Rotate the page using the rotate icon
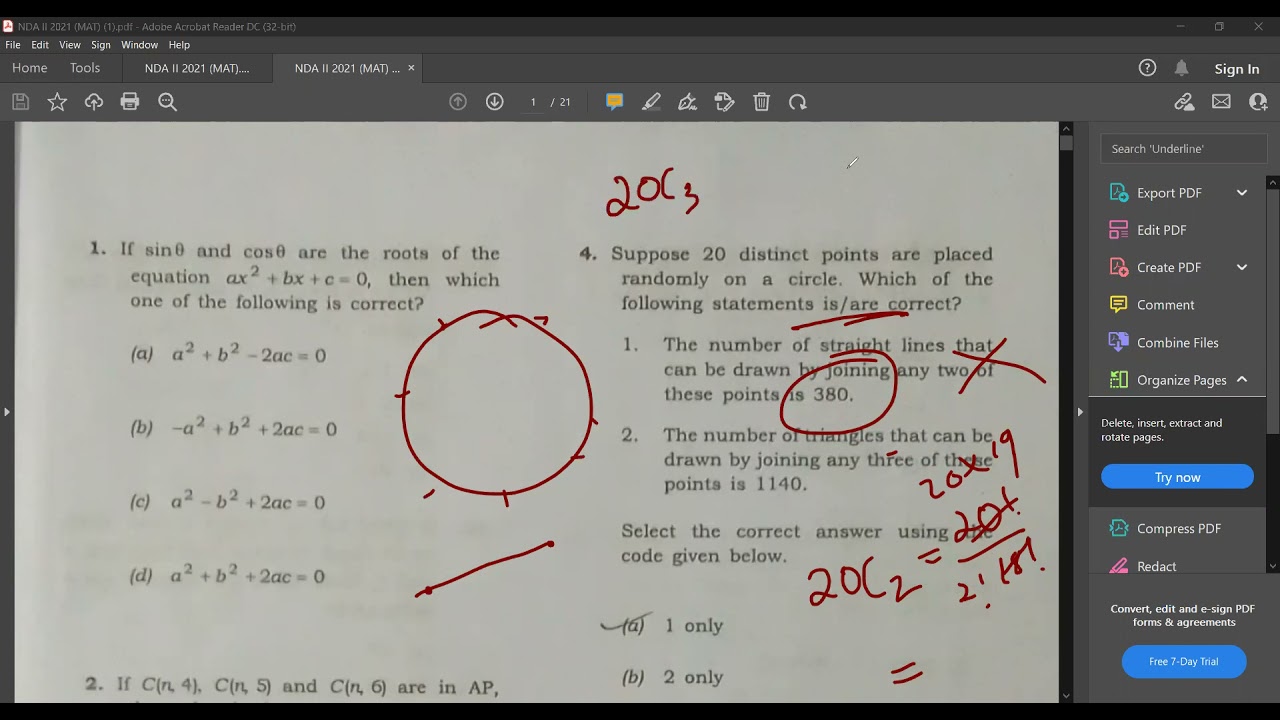The height and width of the screenshot is (720, 1280). (797, 102)
